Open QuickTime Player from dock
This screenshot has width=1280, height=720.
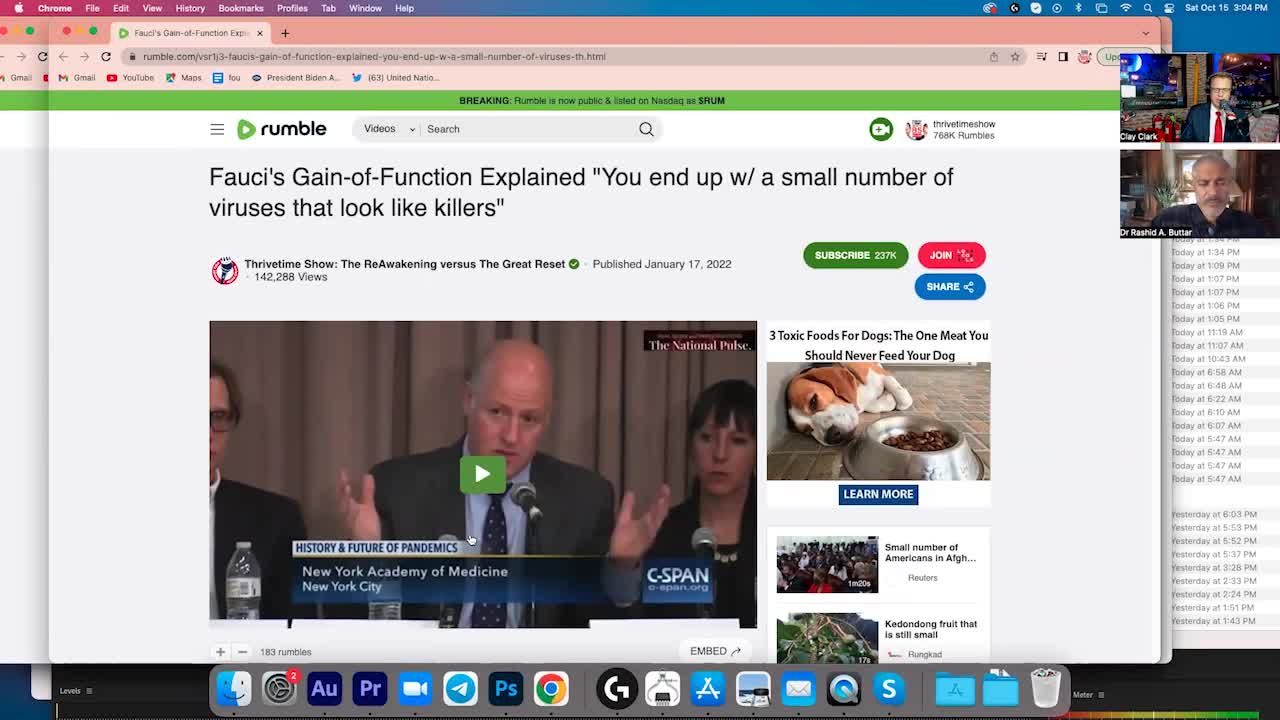844,689
